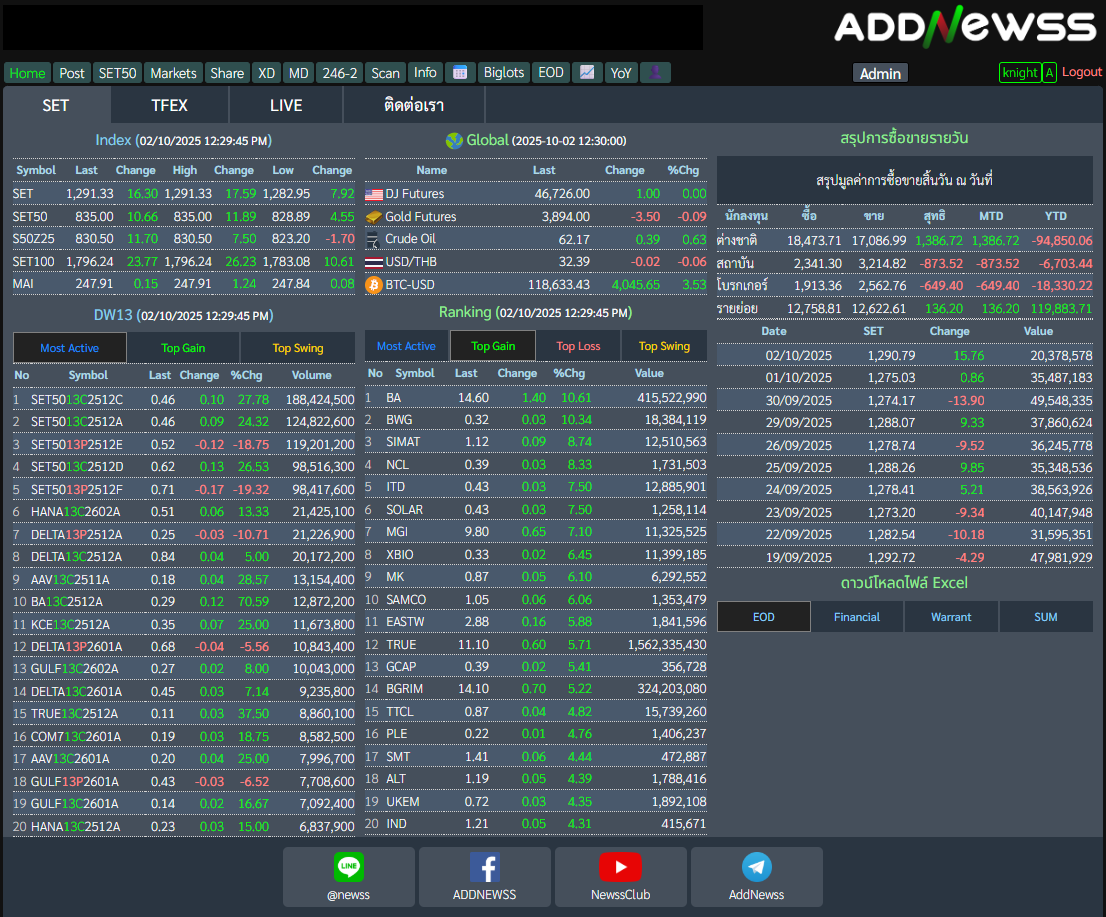Click the ADDNEWSS logo
Image resolution: width=1106 pixels, height=917 pixels.
[965, 26]
